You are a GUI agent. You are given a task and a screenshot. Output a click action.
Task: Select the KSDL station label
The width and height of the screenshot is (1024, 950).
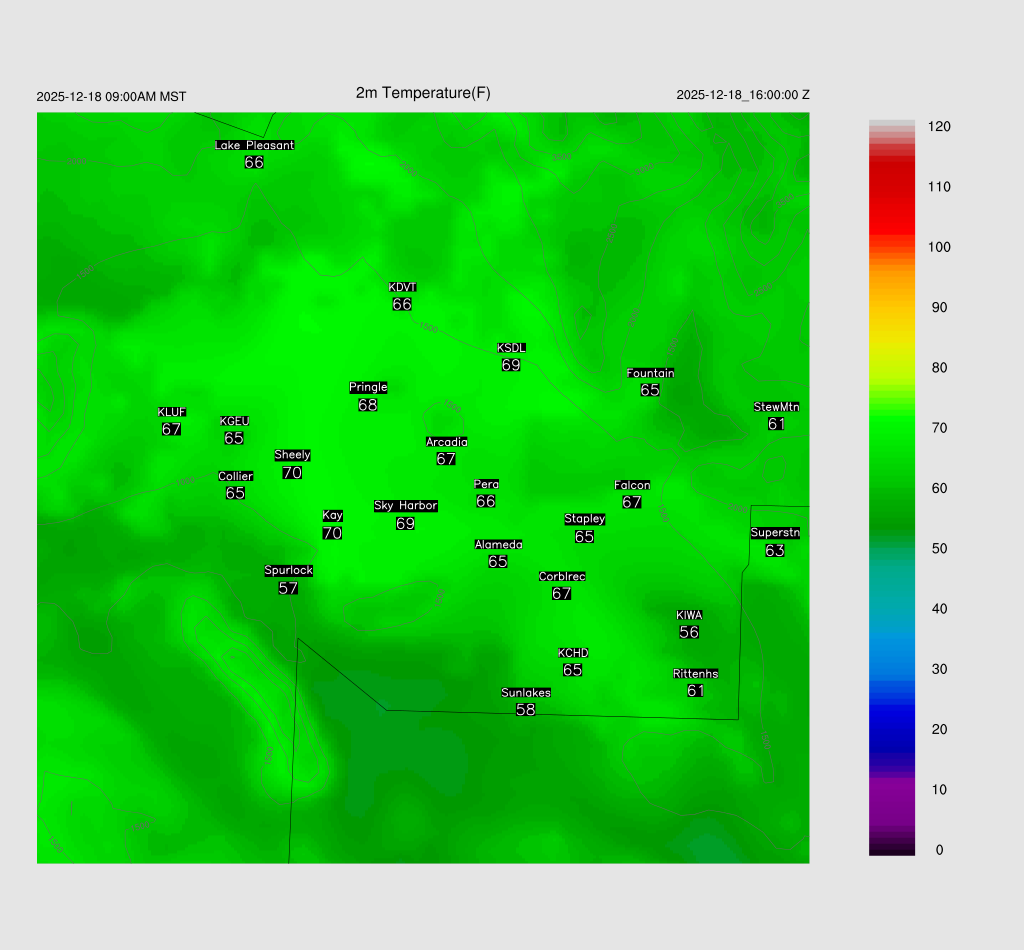point(511,348)
